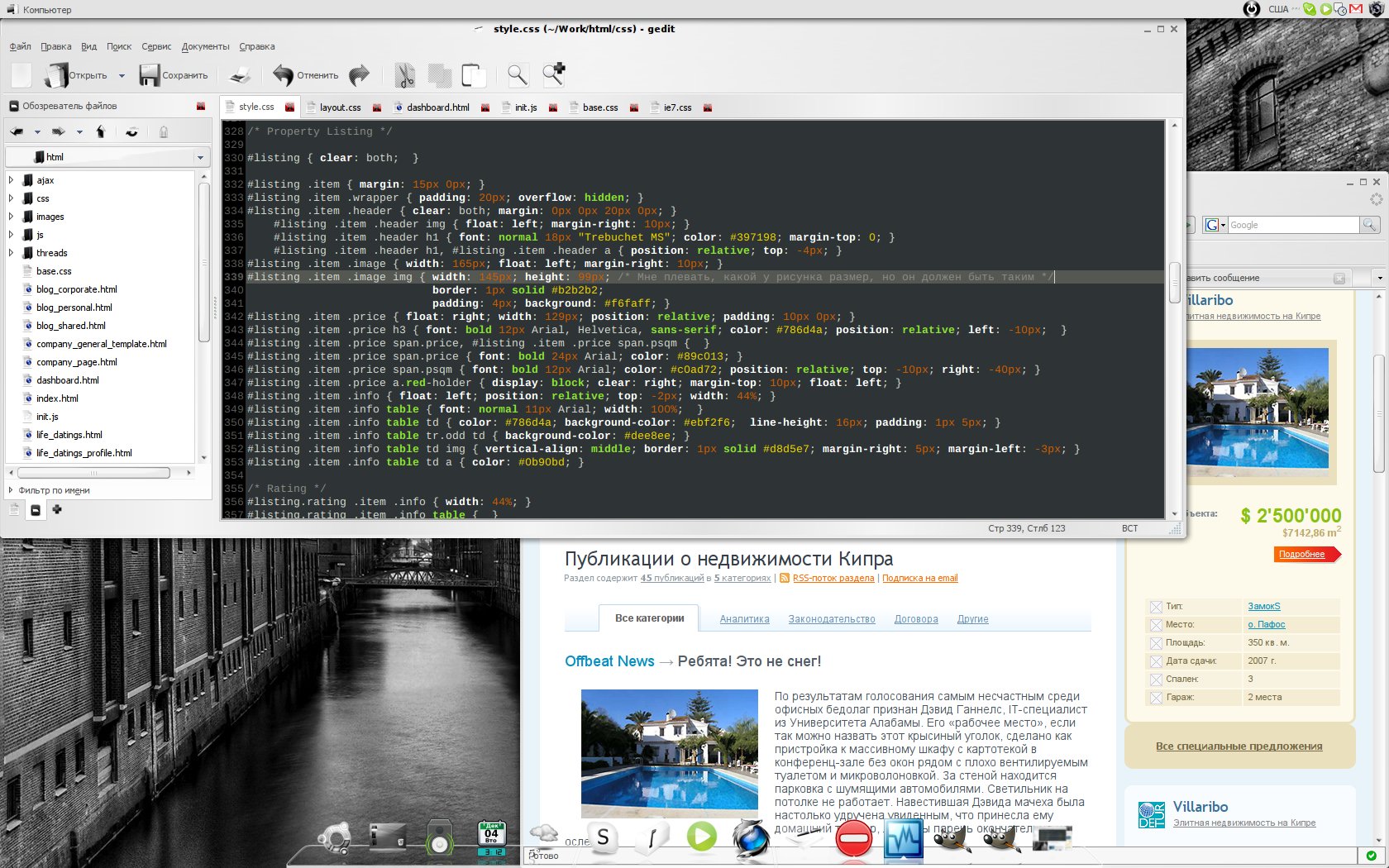Open the Файл menu
The height and width of the screenshot is (868, 1389).
(x=20, y=46)
